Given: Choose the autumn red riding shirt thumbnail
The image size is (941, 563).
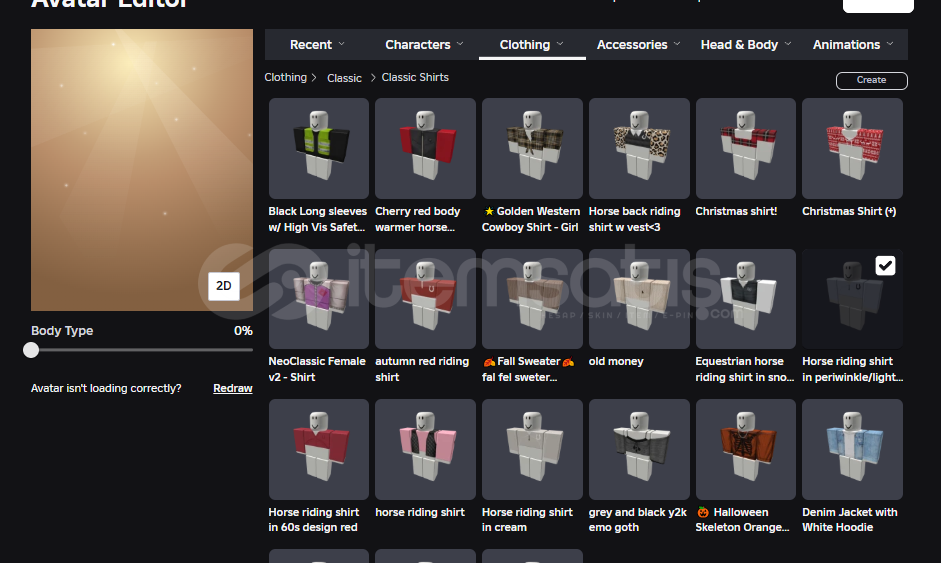Looking at the screenshot, I should pos(425,299).
